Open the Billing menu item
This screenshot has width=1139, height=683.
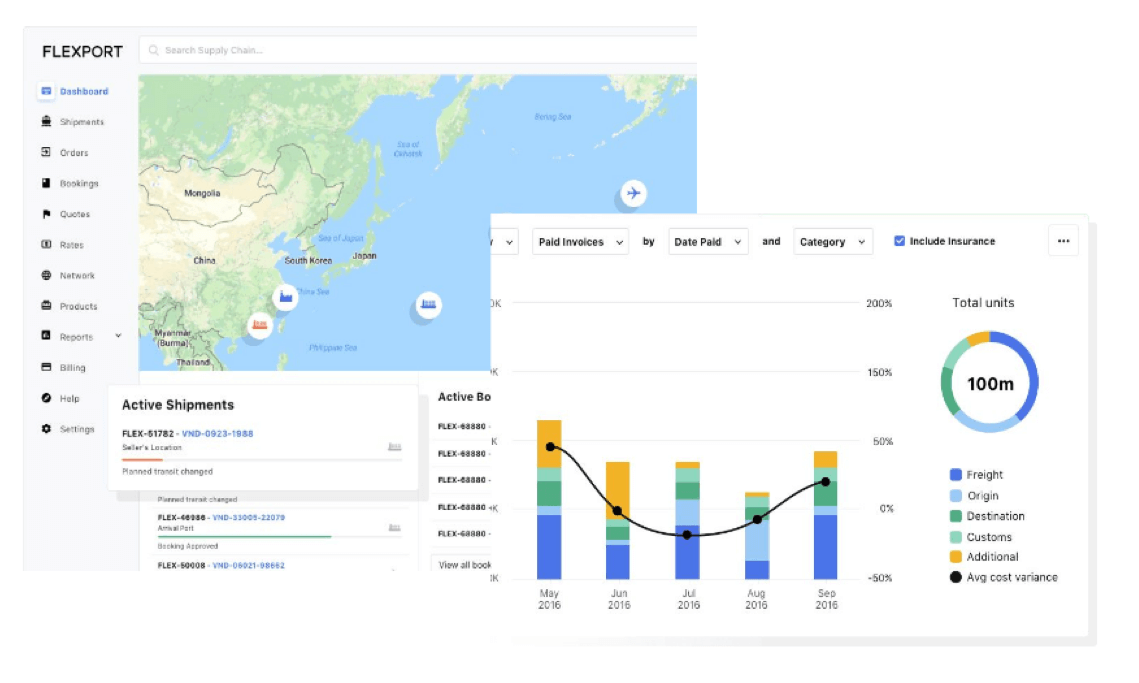pyautogui.click(x=72, y=368)
